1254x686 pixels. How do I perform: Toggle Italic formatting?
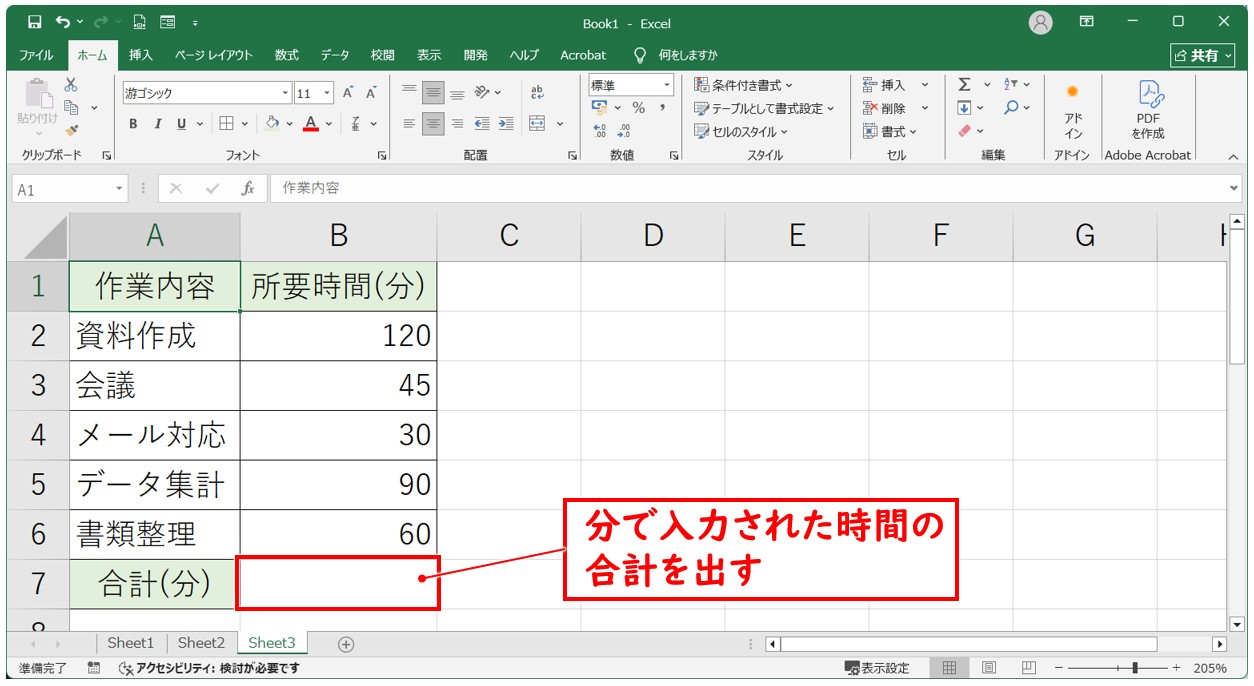tap(157, 124)
